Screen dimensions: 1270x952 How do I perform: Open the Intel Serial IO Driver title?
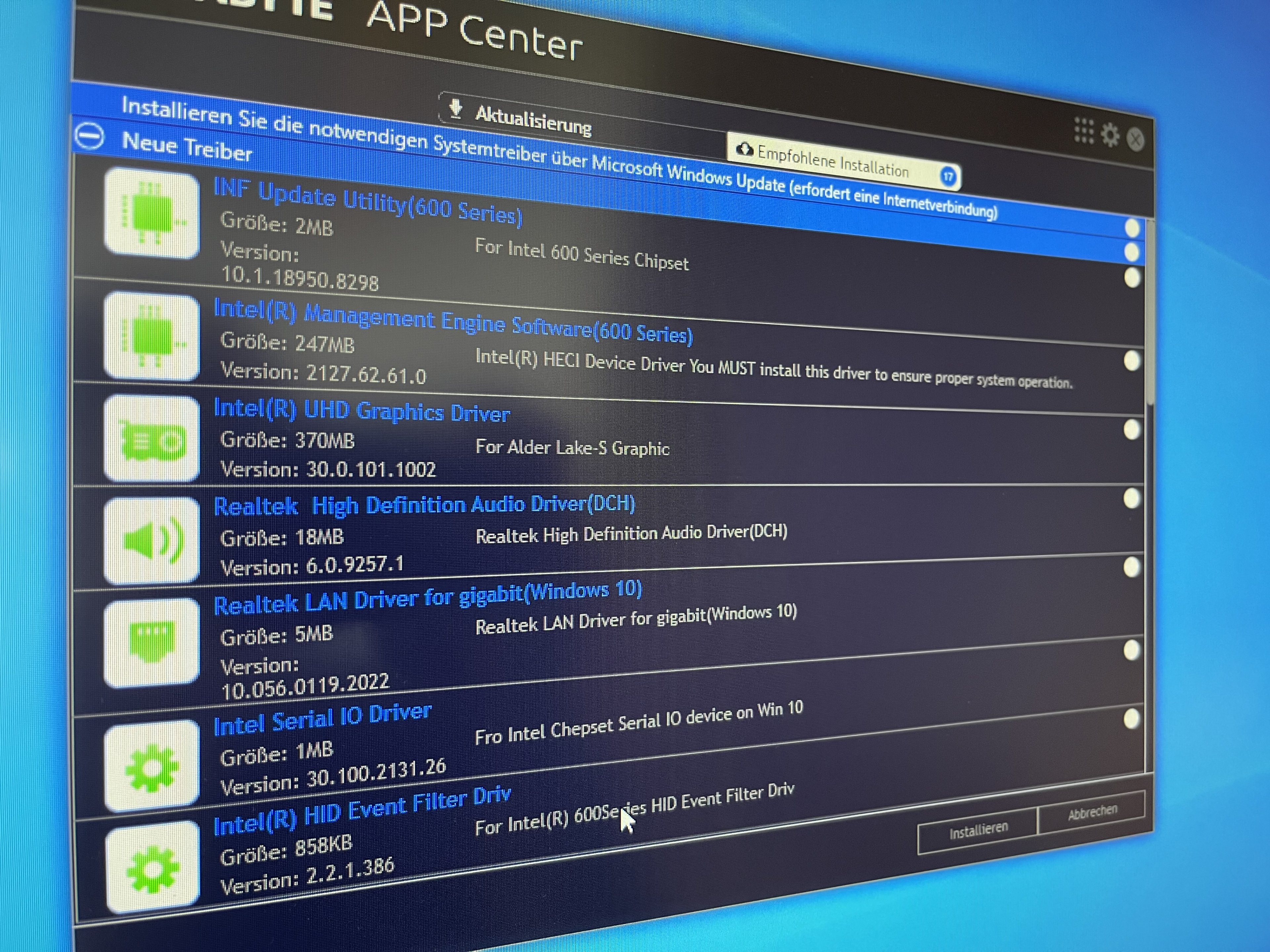click(322, 719)
